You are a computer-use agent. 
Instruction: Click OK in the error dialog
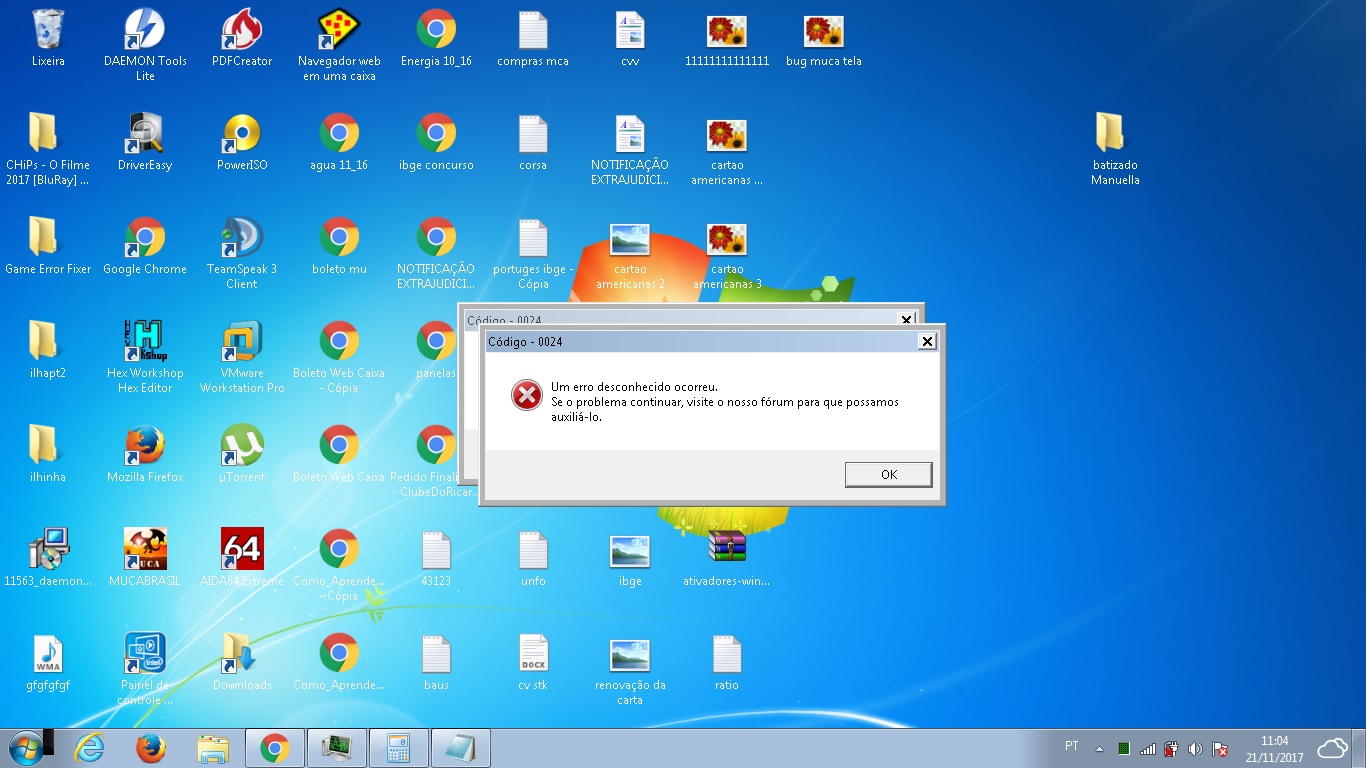coord(888,475)
